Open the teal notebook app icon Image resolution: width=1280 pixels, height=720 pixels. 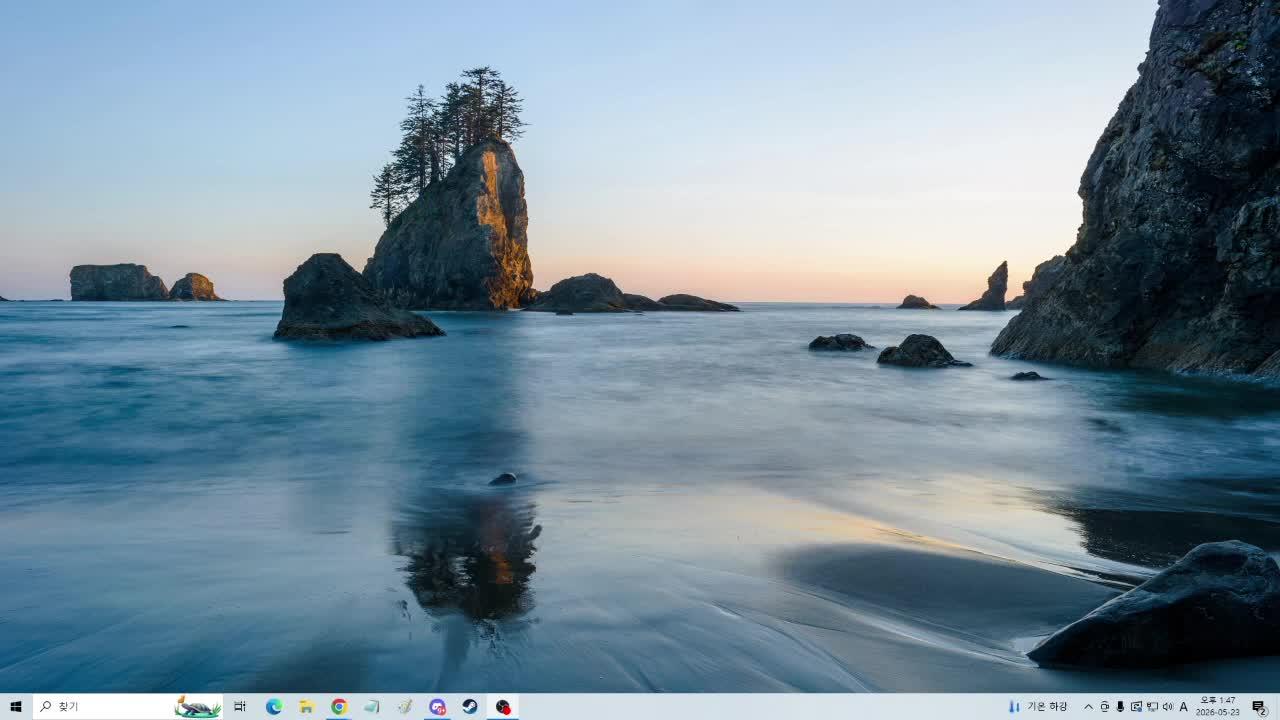(x=372, y=706)
